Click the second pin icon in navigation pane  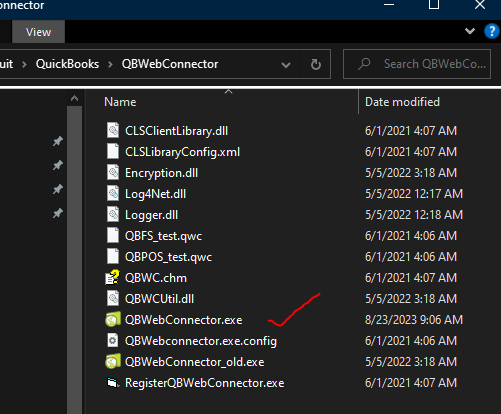tap(58, 165)
